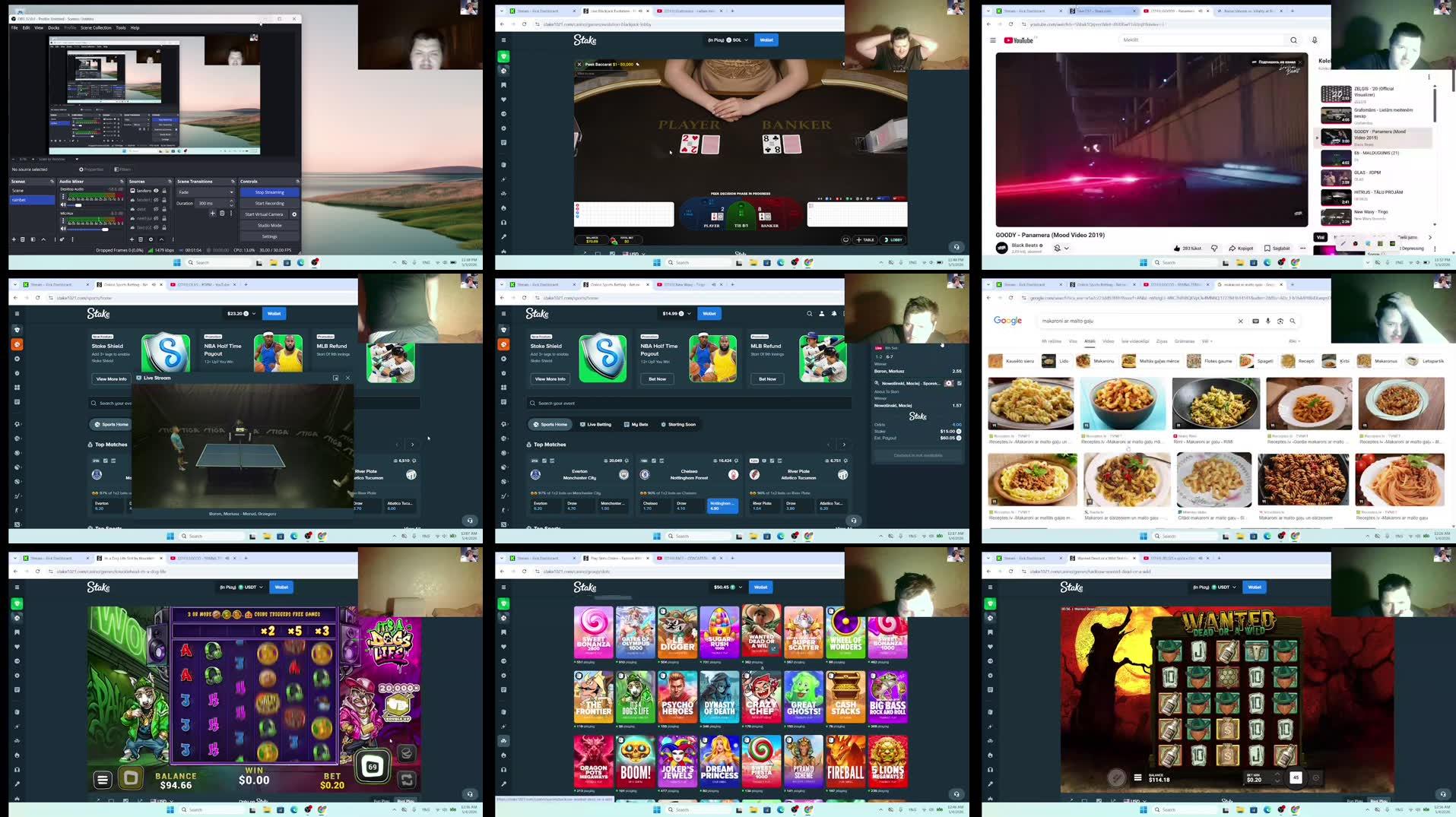Play 'OLAS - JDPM' from YouTube playlist
This screenshot has width=1456, height=817.
1375,176
